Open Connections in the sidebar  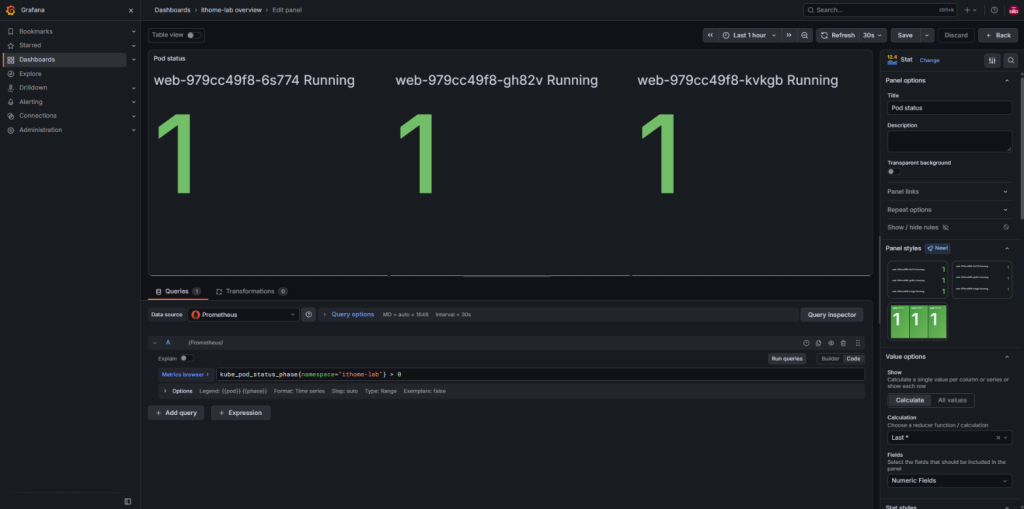(38, 116)
